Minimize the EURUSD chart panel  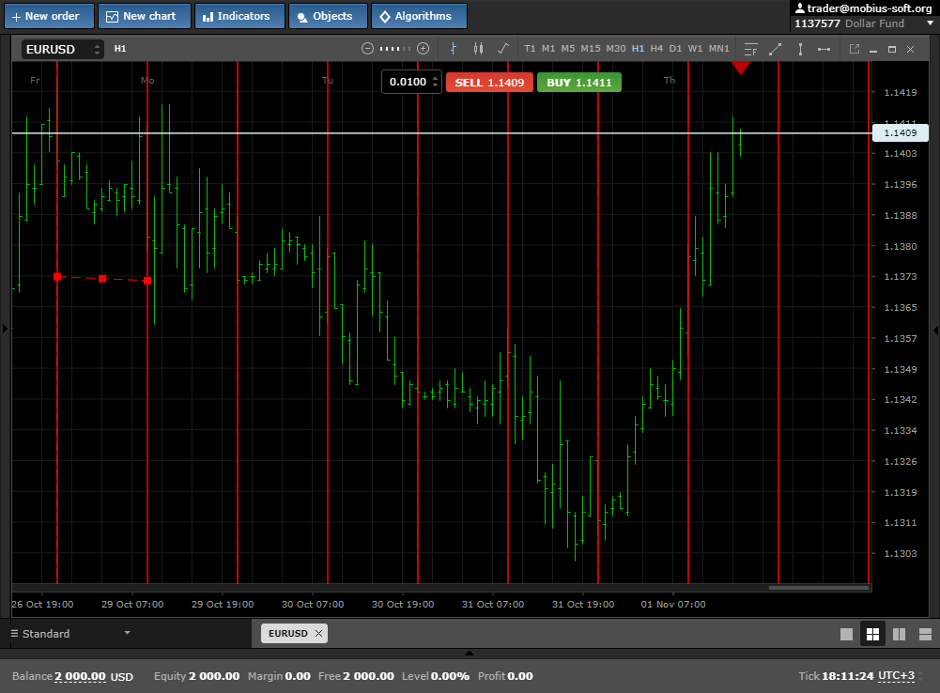873,50
